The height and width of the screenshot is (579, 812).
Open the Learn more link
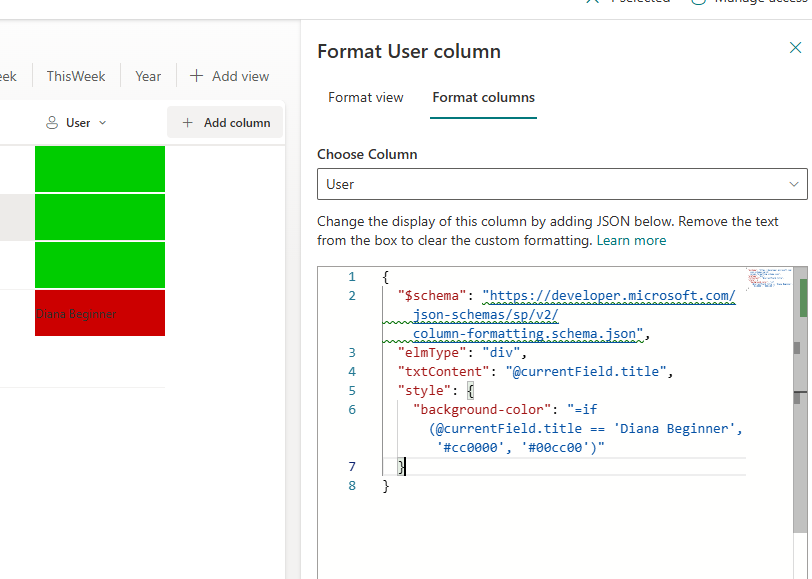[631, 240]
